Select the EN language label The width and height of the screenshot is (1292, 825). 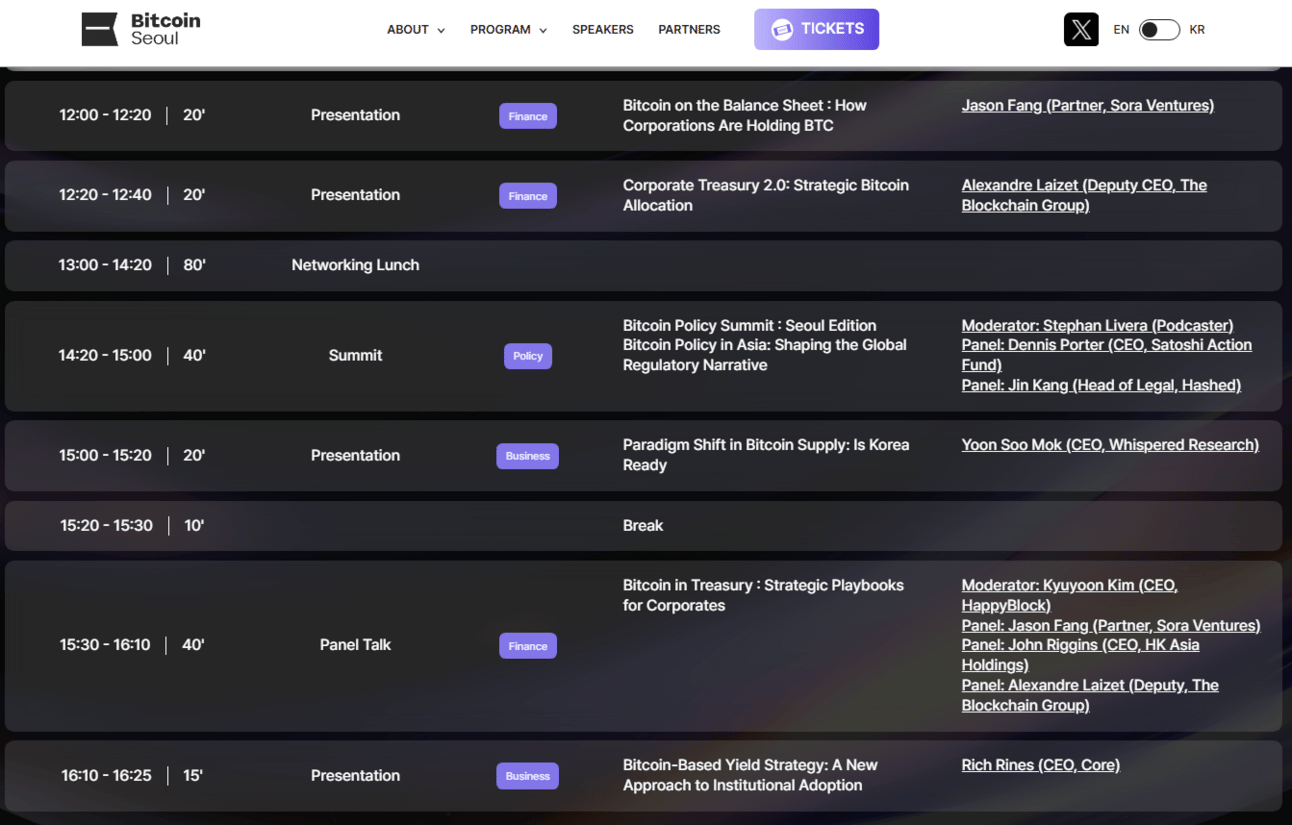[x=1121, y=30]
